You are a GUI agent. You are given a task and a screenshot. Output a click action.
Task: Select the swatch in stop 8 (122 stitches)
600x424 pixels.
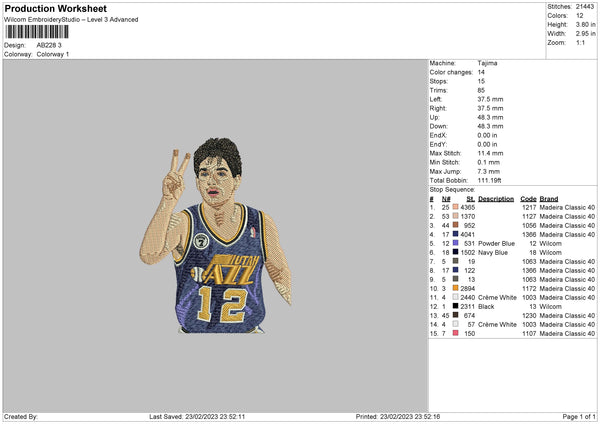click(x=455, y=270)
